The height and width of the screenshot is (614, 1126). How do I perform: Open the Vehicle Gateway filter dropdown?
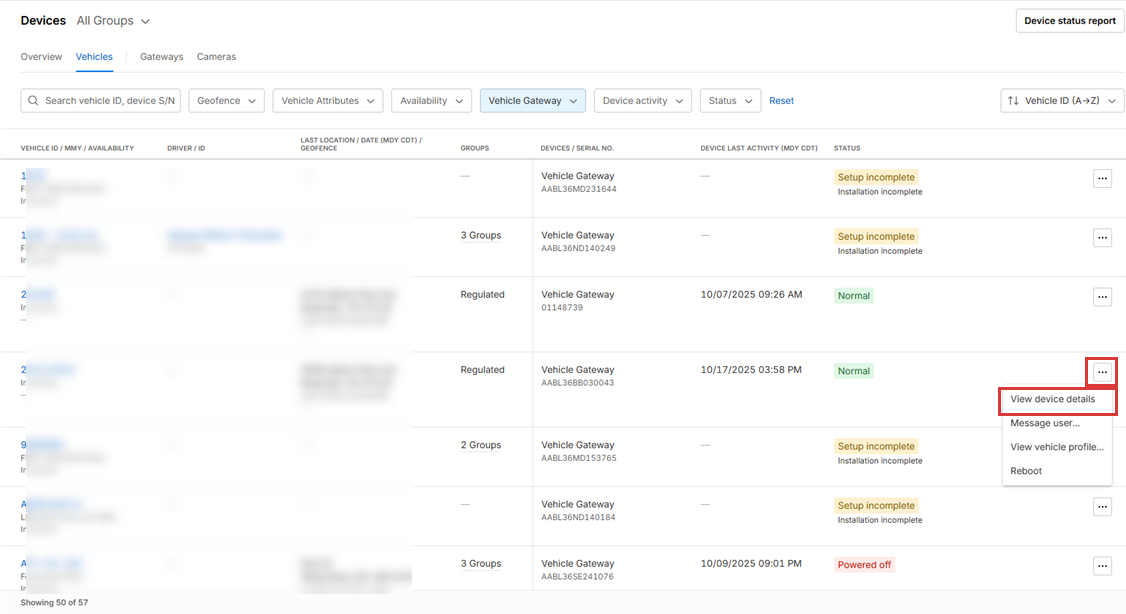532,101
